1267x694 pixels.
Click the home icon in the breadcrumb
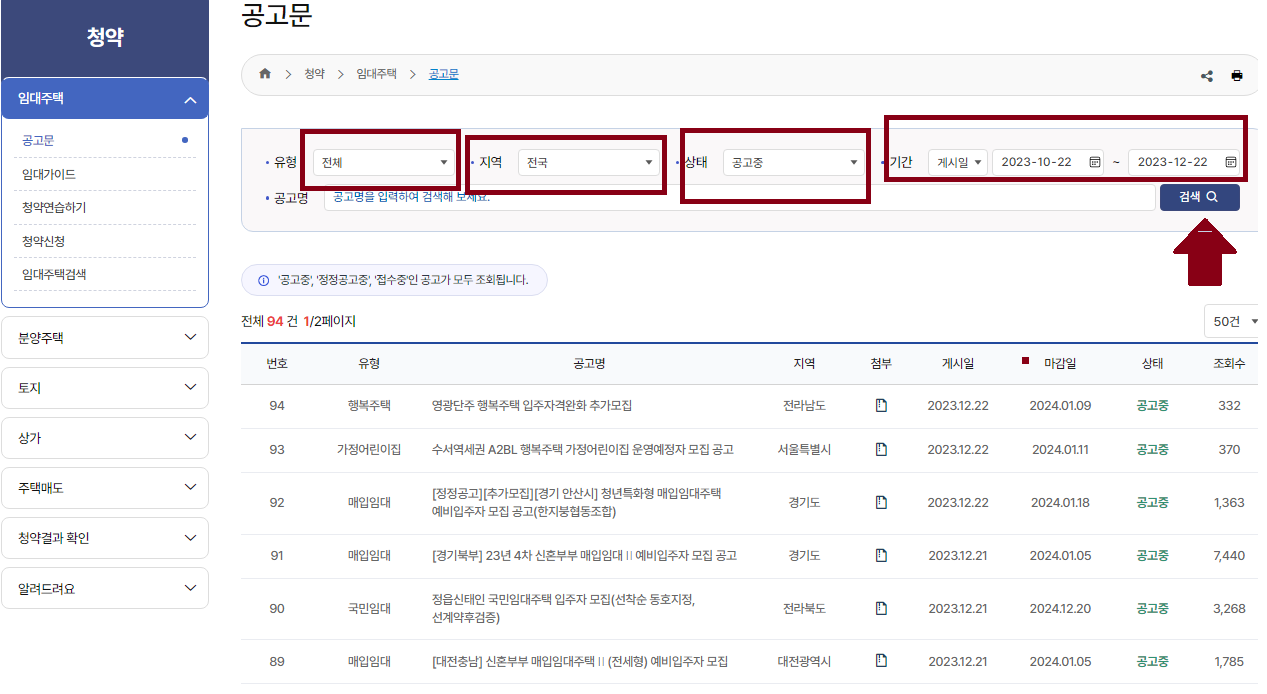pyautogui.click(x=264, y=73)
